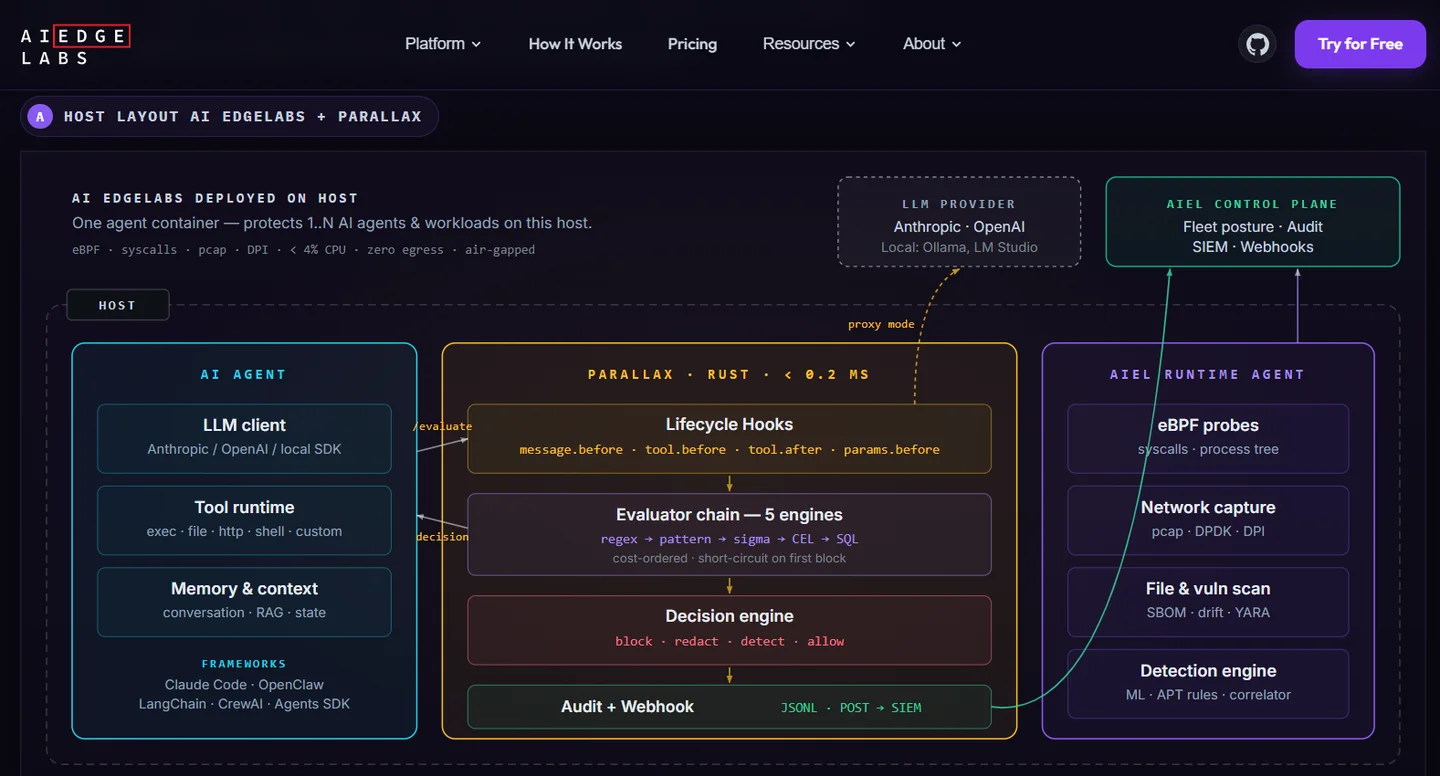Image resolution: width=1440 pixels, height=776 pixels.
Task: Open the How It Works page
Action: click(575, 44)
